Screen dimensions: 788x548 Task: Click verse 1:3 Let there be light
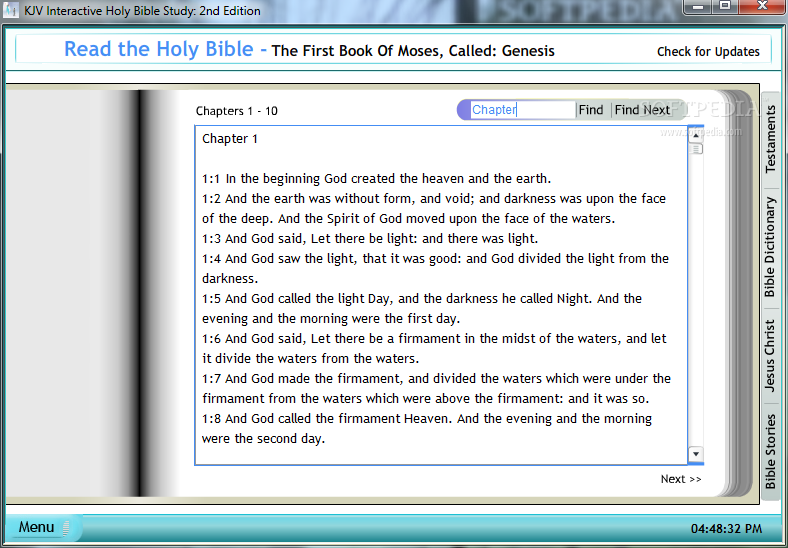[x=370, y=238]
